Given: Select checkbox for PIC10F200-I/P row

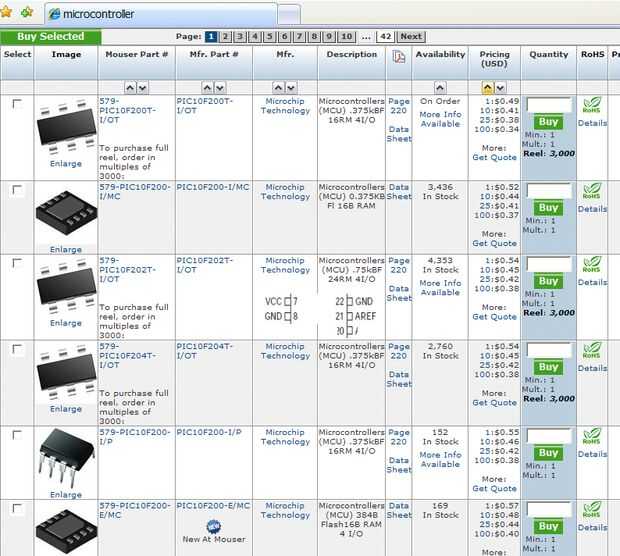Looking at the screenshot, I should coord(17,435).
